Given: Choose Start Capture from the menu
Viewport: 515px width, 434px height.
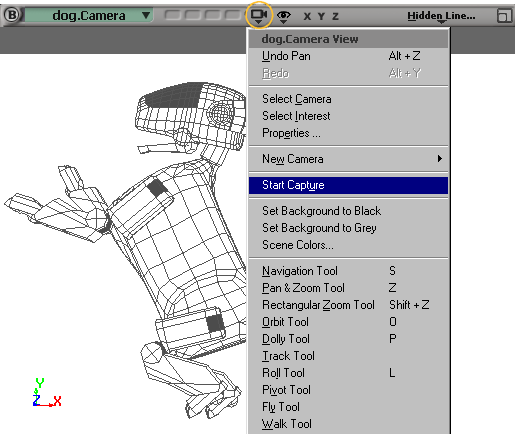Looking at the screenshot, I should click(x=348, y=185).
